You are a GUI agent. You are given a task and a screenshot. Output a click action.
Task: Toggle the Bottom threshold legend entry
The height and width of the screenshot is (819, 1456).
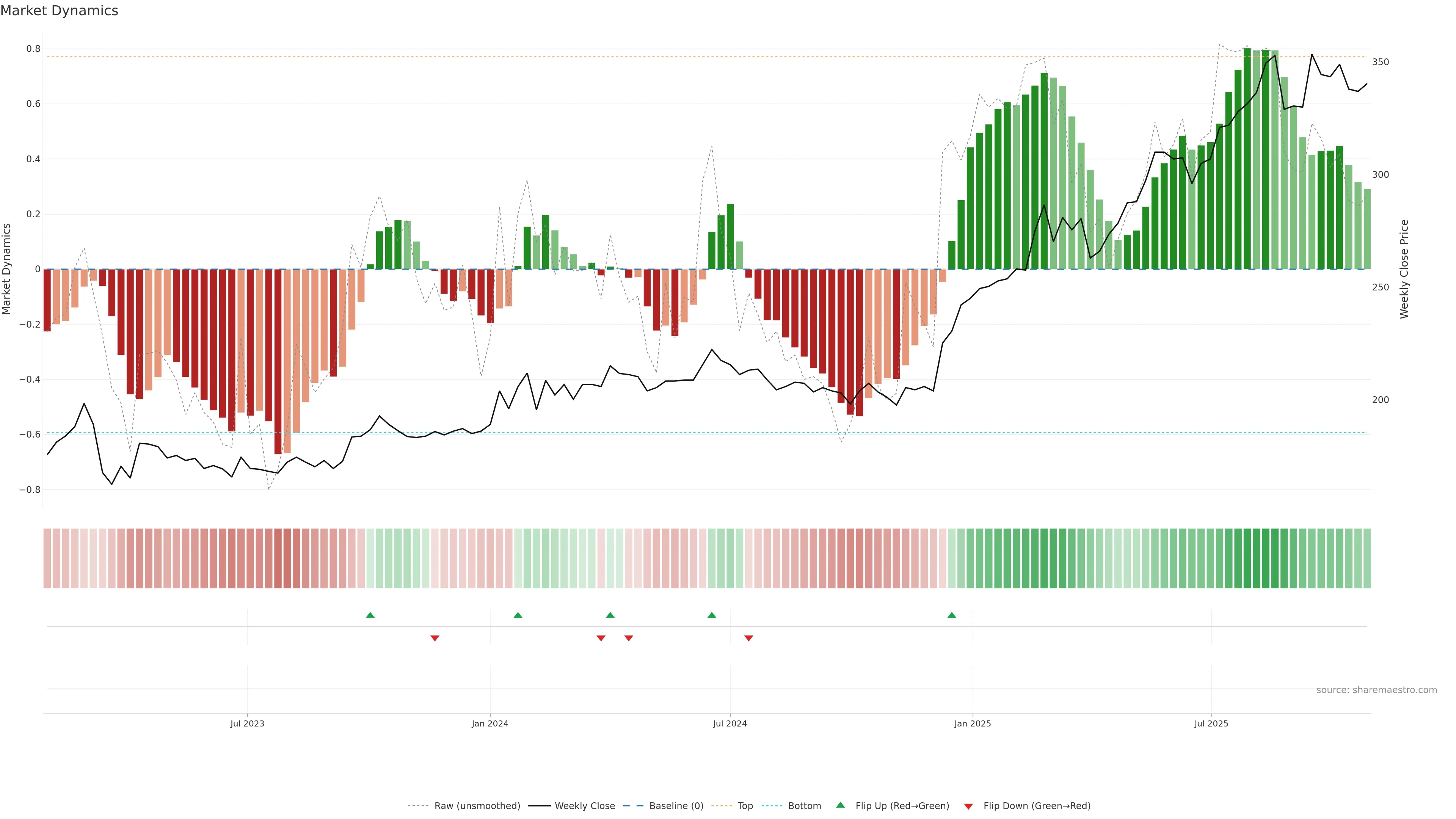coord(804,806)
